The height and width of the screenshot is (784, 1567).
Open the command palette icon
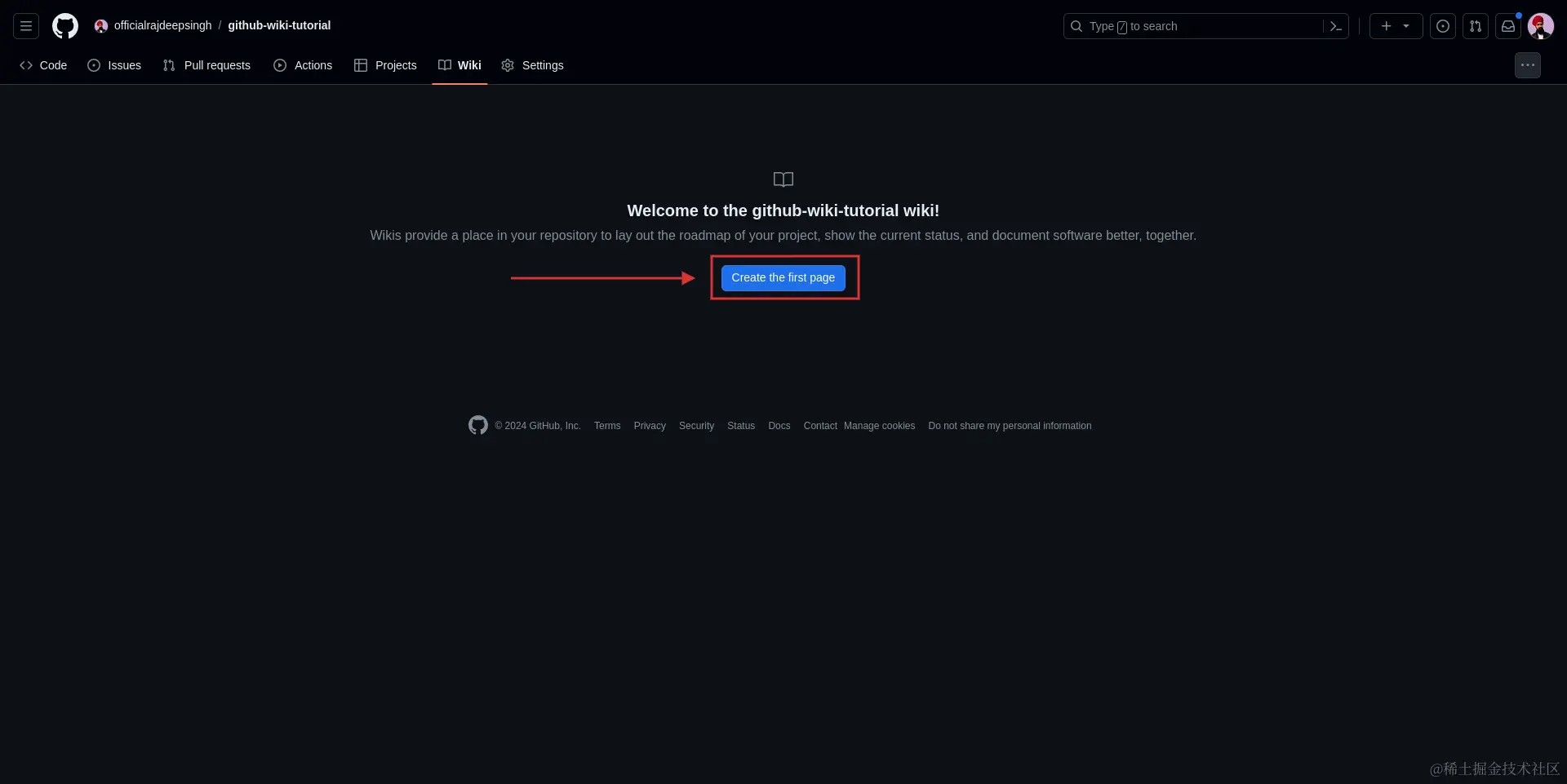[1336, 26]
